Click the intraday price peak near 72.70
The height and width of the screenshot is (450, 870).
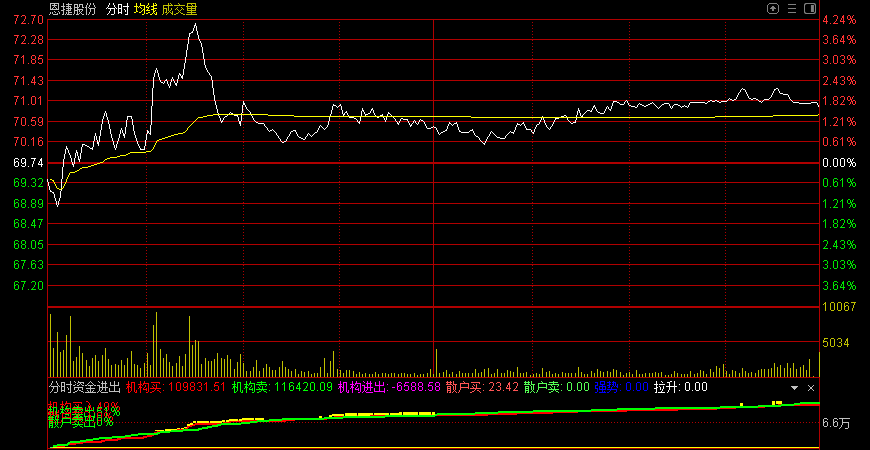(x=194, y=25)
